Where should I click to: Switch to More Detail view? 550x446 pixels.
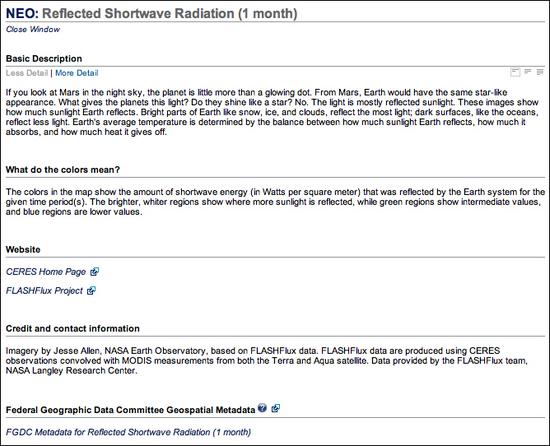point(76,73)
